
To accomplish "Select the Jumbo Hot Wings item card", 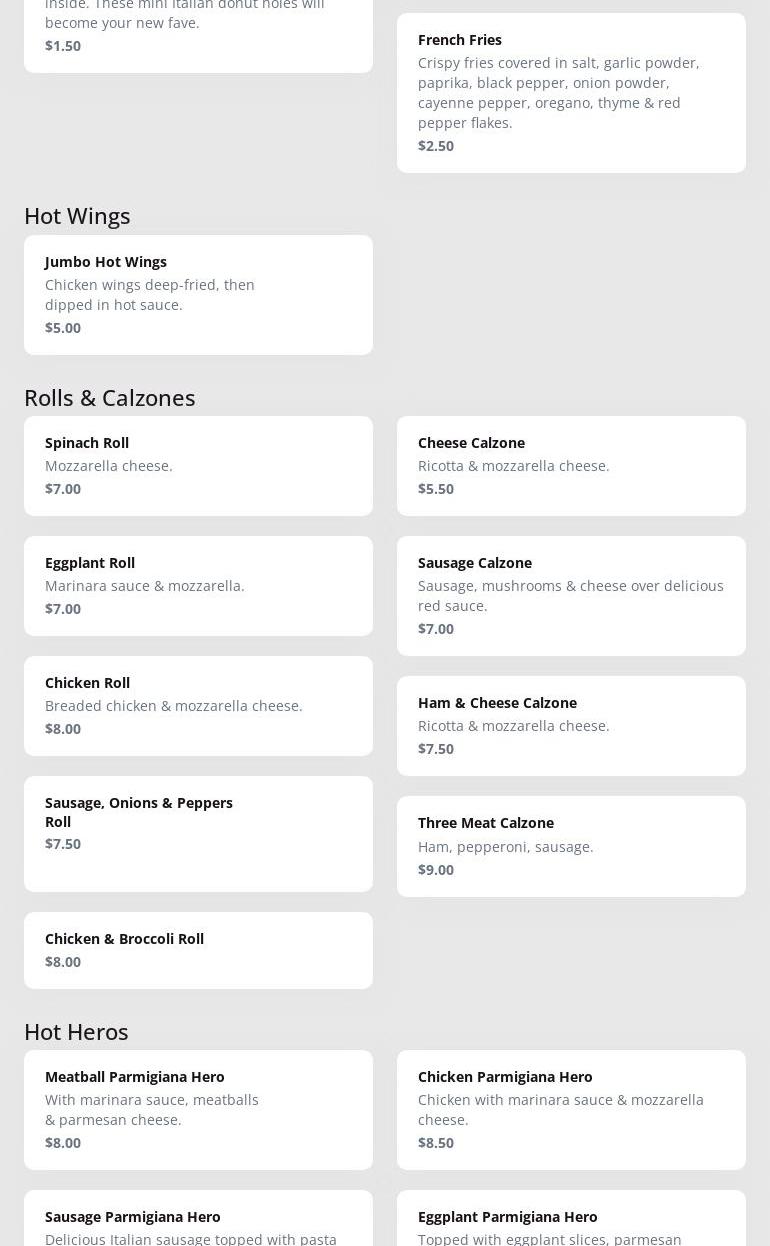I will pos(198,294).
